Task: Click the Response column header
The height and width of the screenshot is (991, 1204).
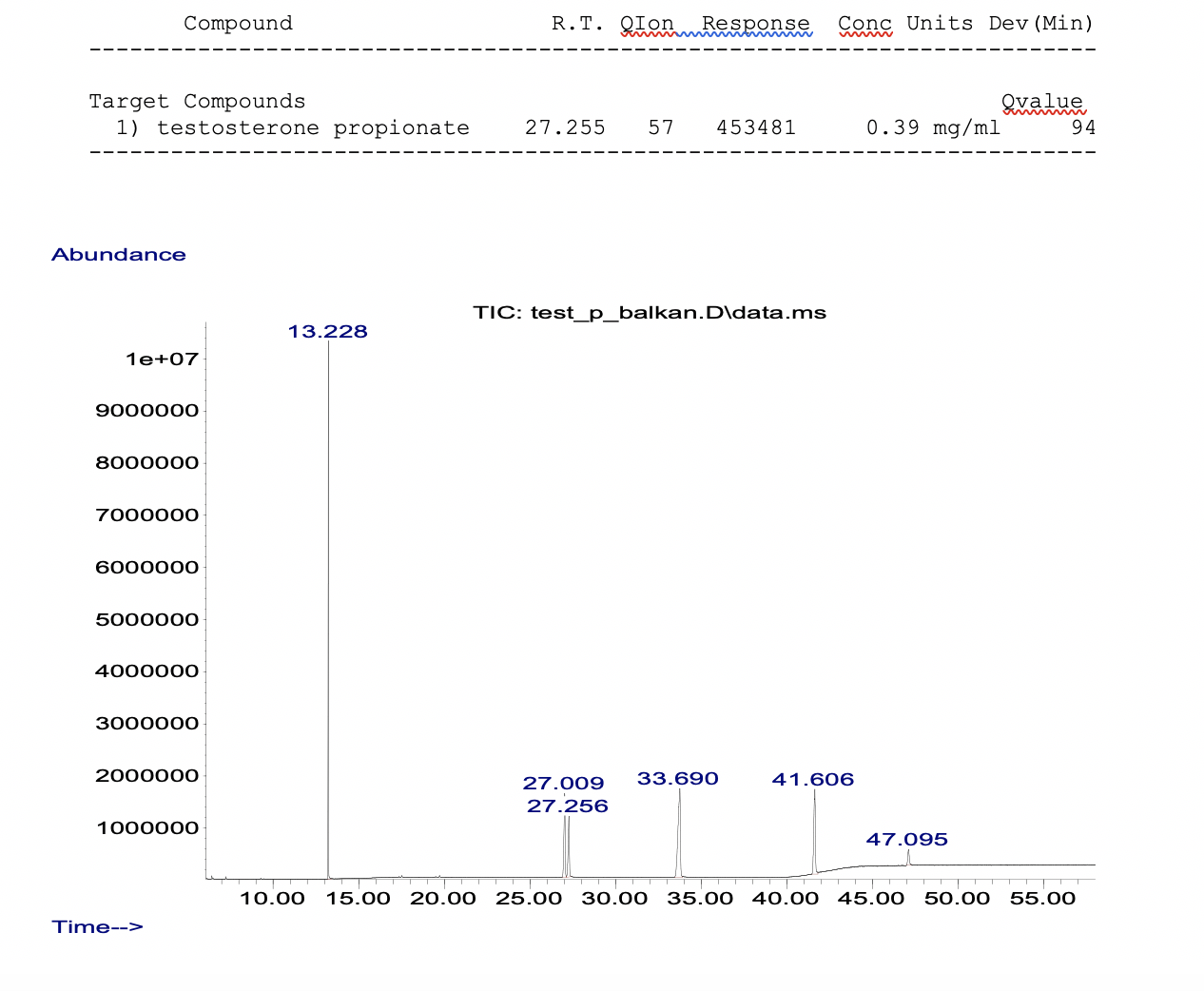Action: pyautogui.click(x=756, y=24)
